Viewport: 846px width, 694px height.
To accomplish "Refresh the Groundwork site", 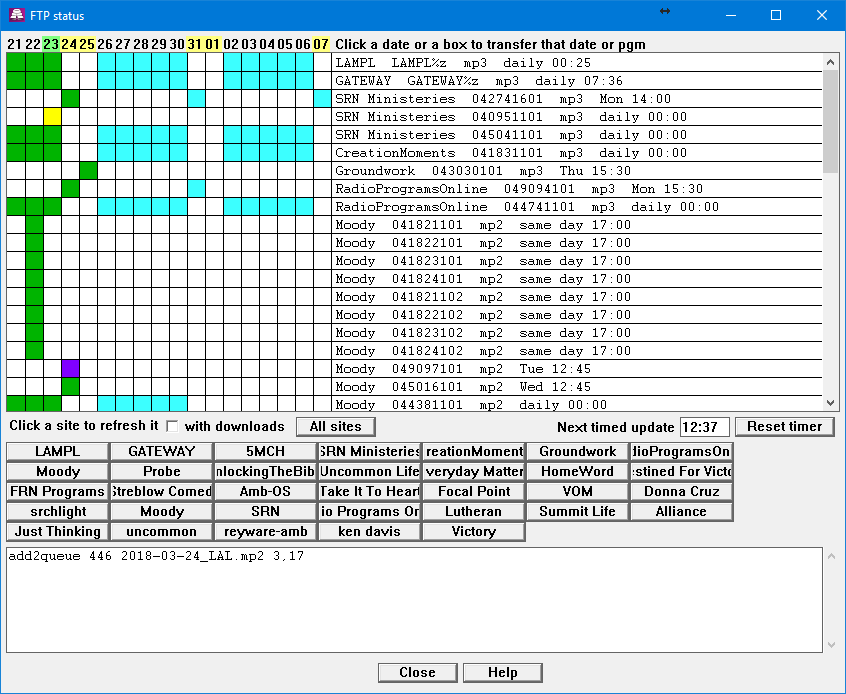I will 577,451.
